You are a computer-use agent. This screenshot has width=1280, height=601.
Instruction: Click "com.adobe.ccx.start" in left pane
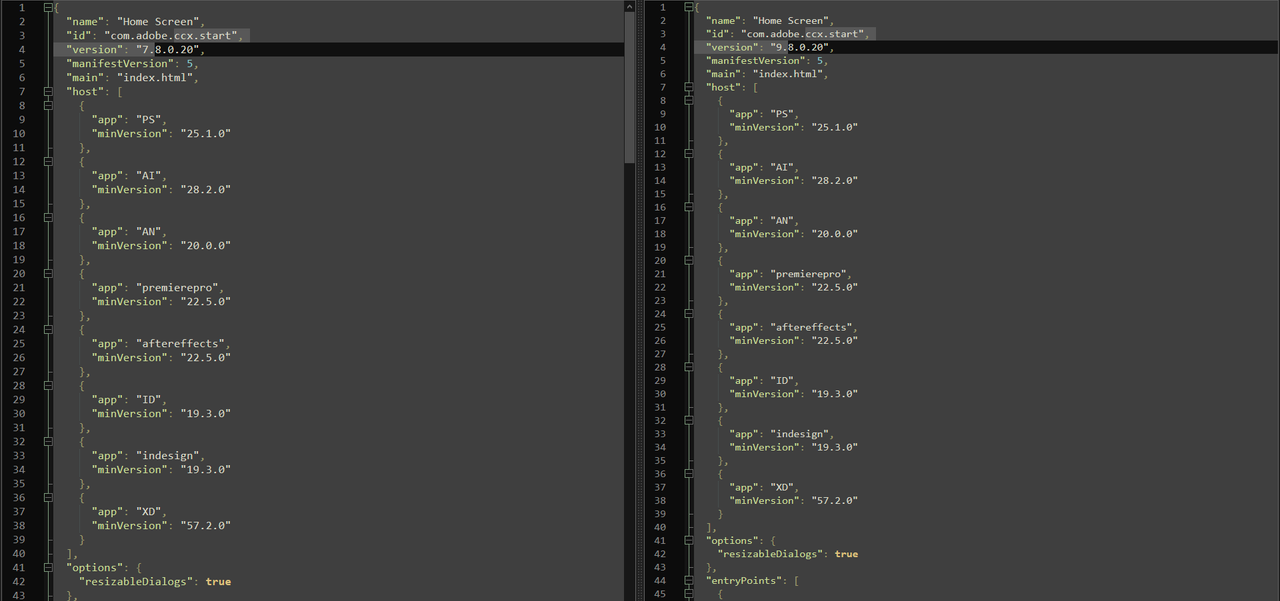[x=173, y=36]
